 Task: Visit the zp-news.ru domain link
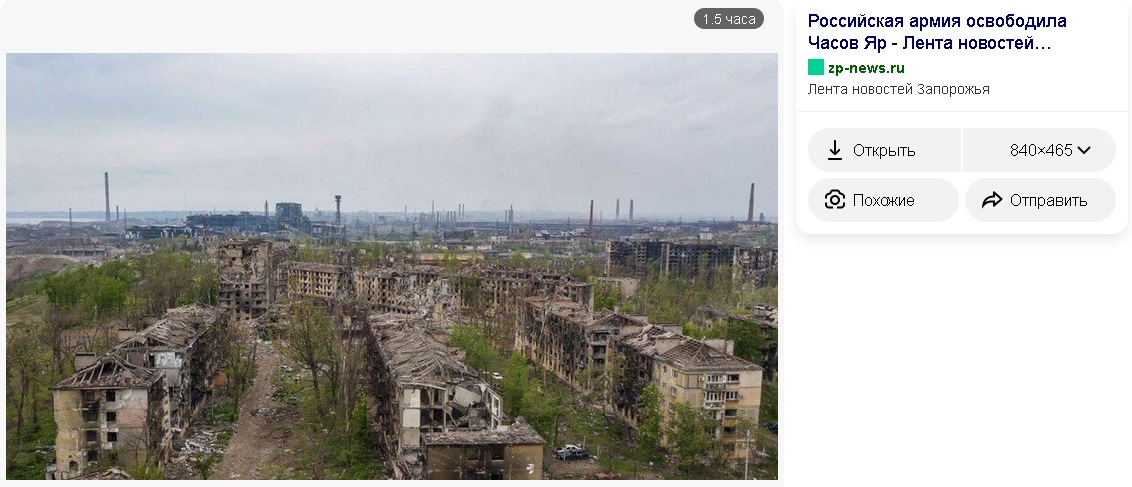click(866, 68)
